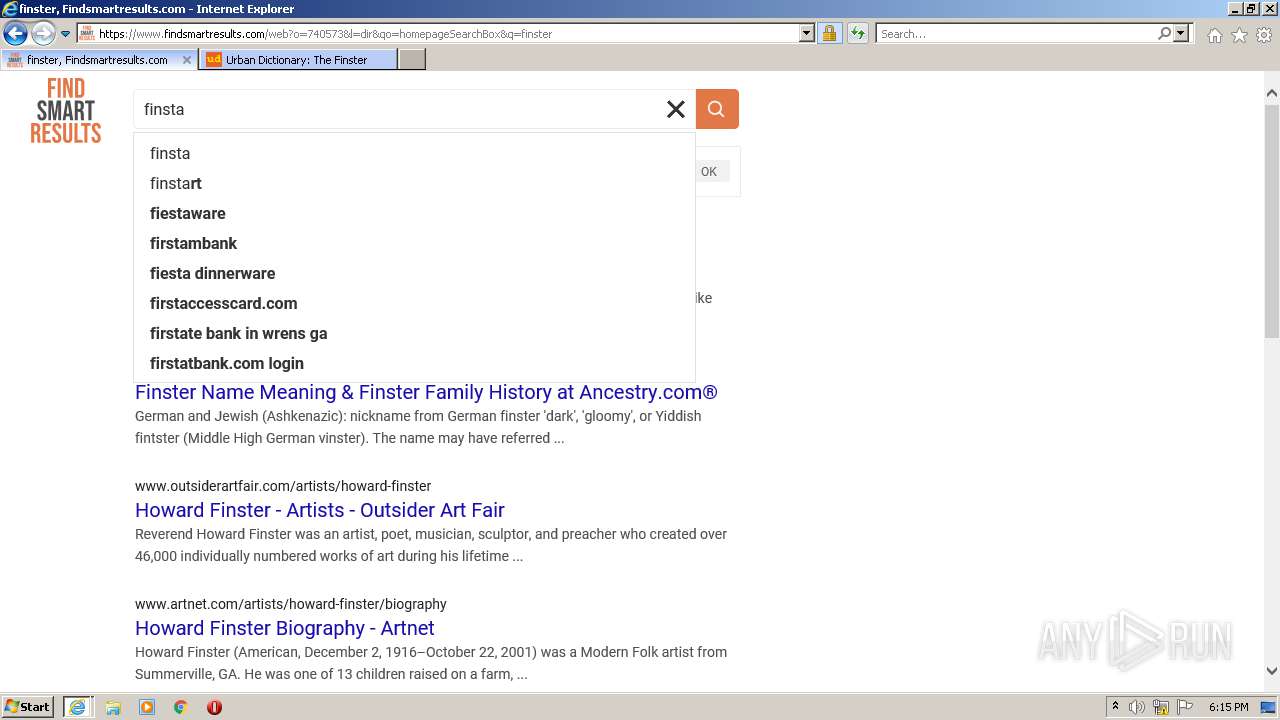Click the Show desktop icon beside the clock
The height and width of the screenshot is (720, 1280).
click(1268, 707)
